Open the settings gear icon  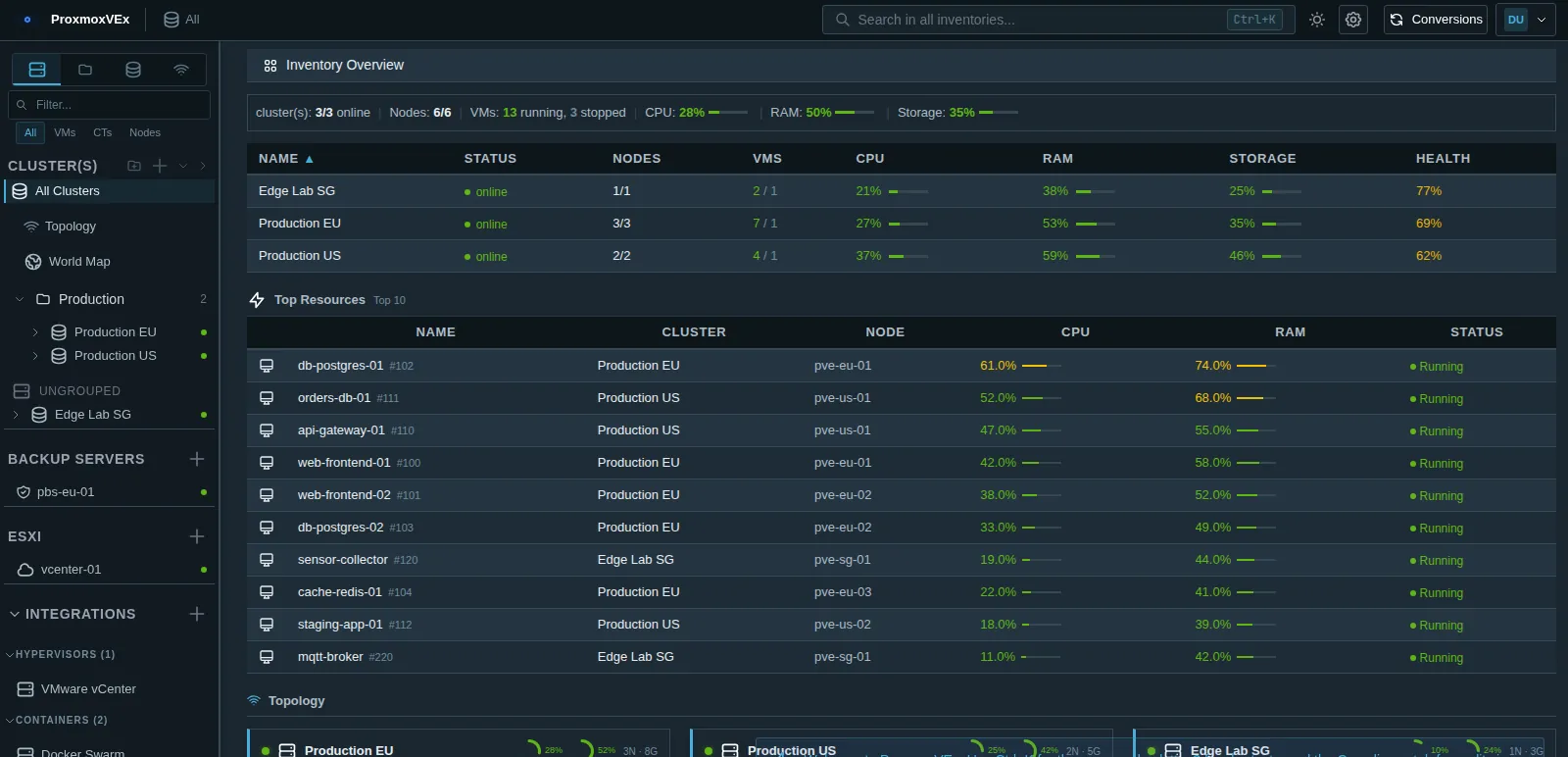coord(1353,20)
